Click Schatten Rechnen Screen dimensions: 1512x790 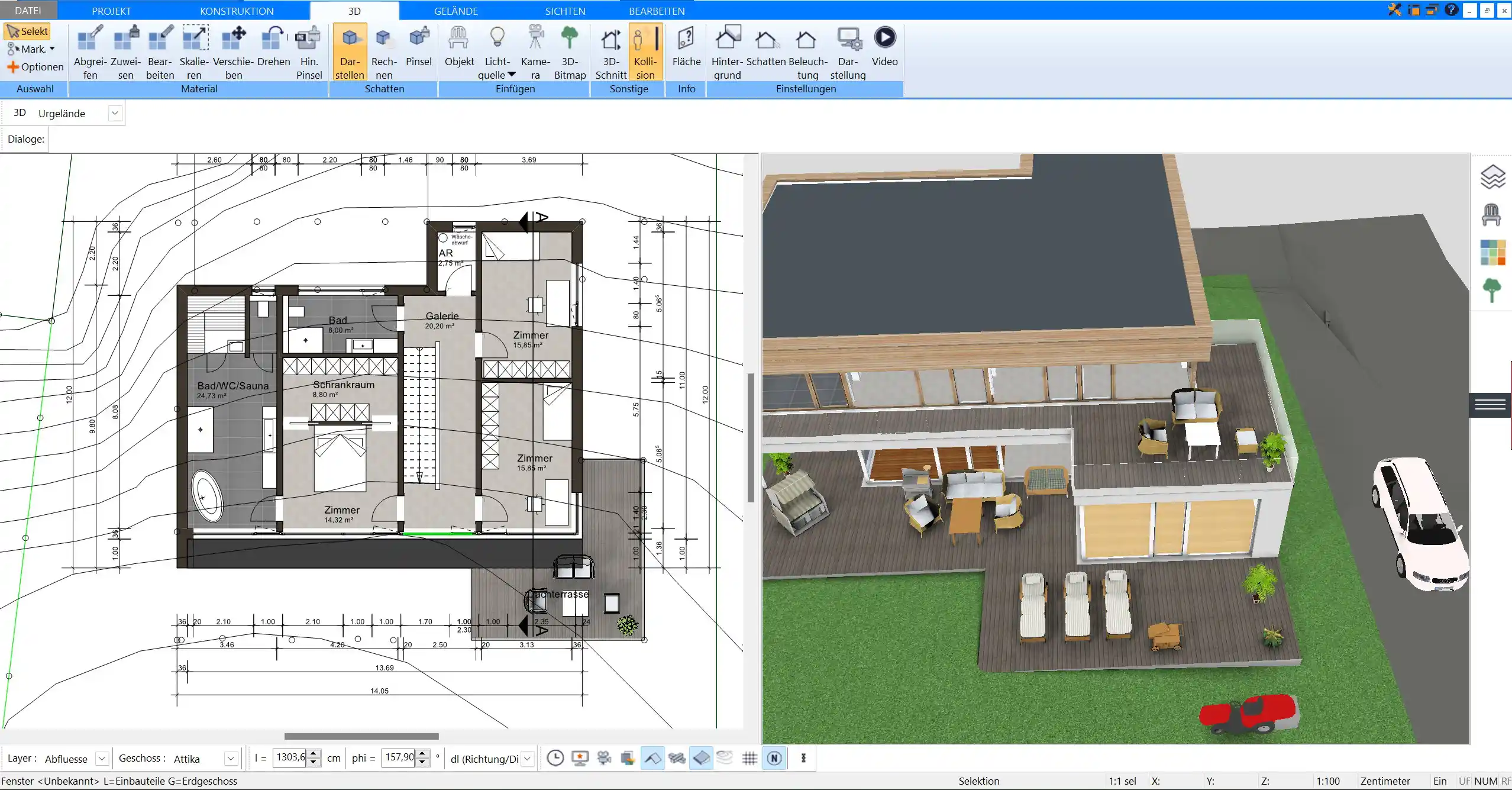click(x=384, y=52)
